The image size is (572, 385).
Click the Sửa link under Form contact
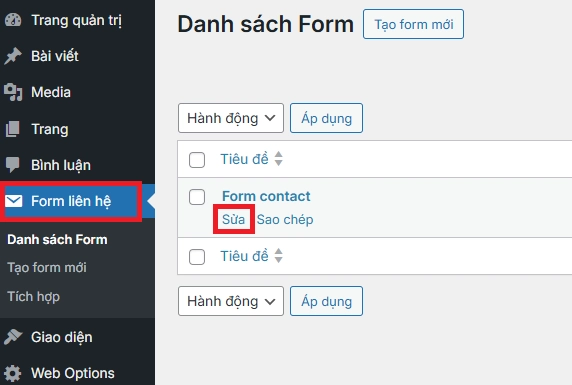(233, 219)
